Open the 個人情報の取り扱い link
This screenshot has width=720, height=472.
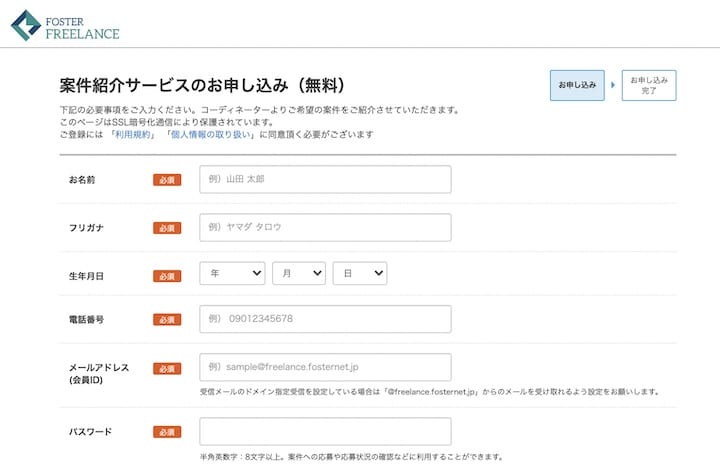tap(211, 134)
